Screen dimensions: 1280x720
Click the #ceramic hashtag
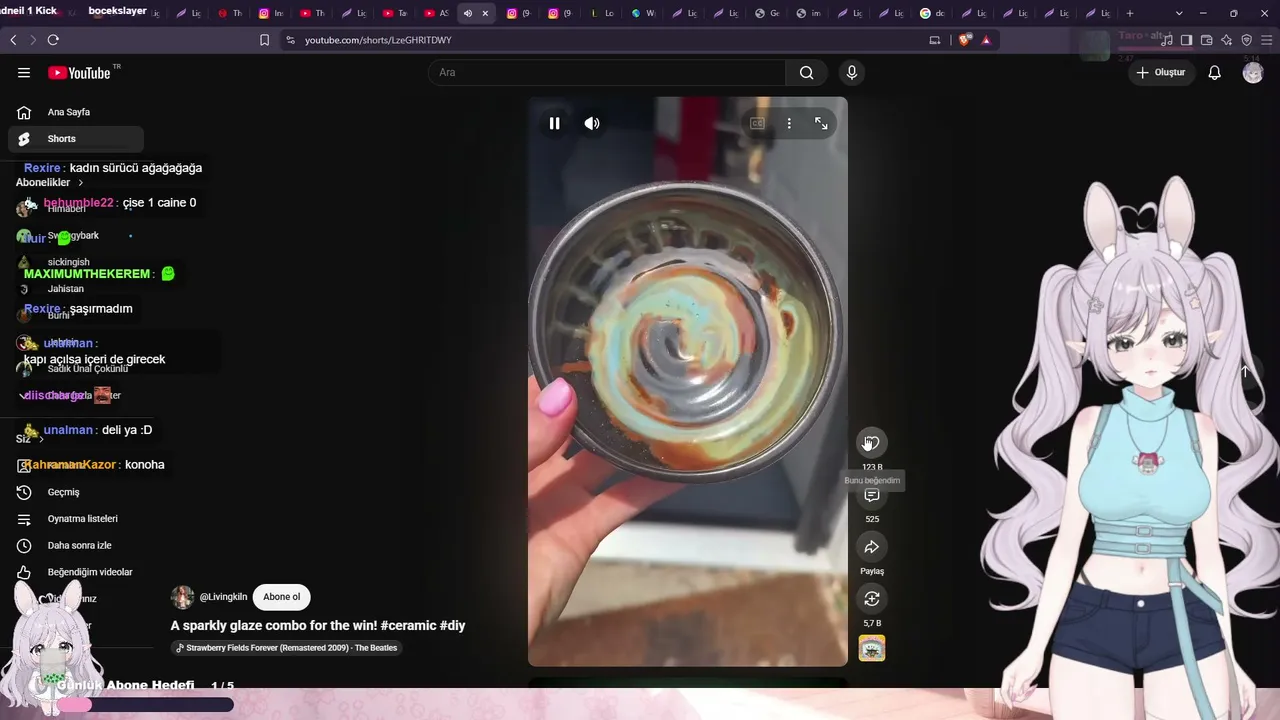407,625
